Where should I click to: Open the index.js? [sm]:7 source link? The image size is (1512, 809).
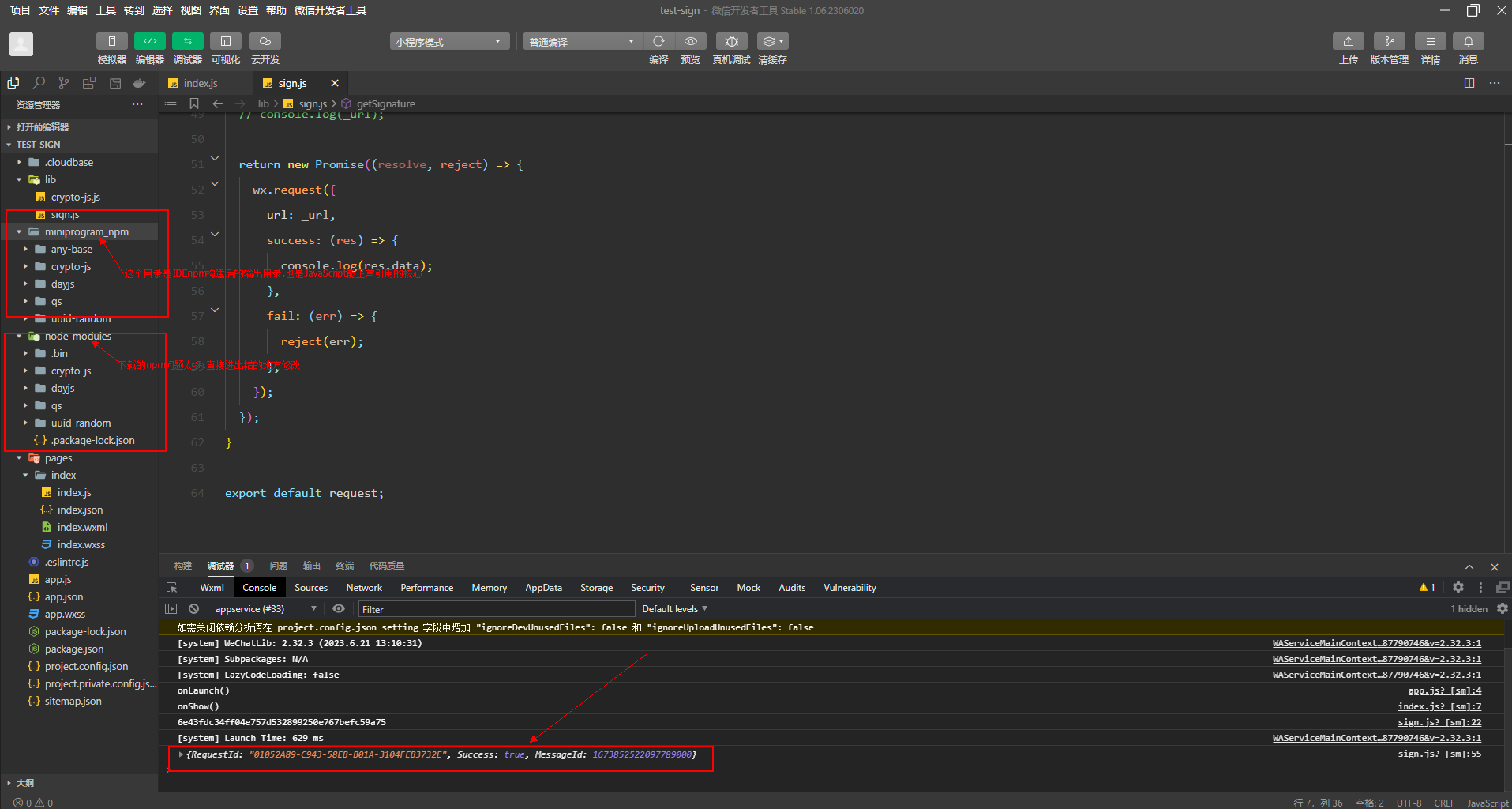(1439, 707)
